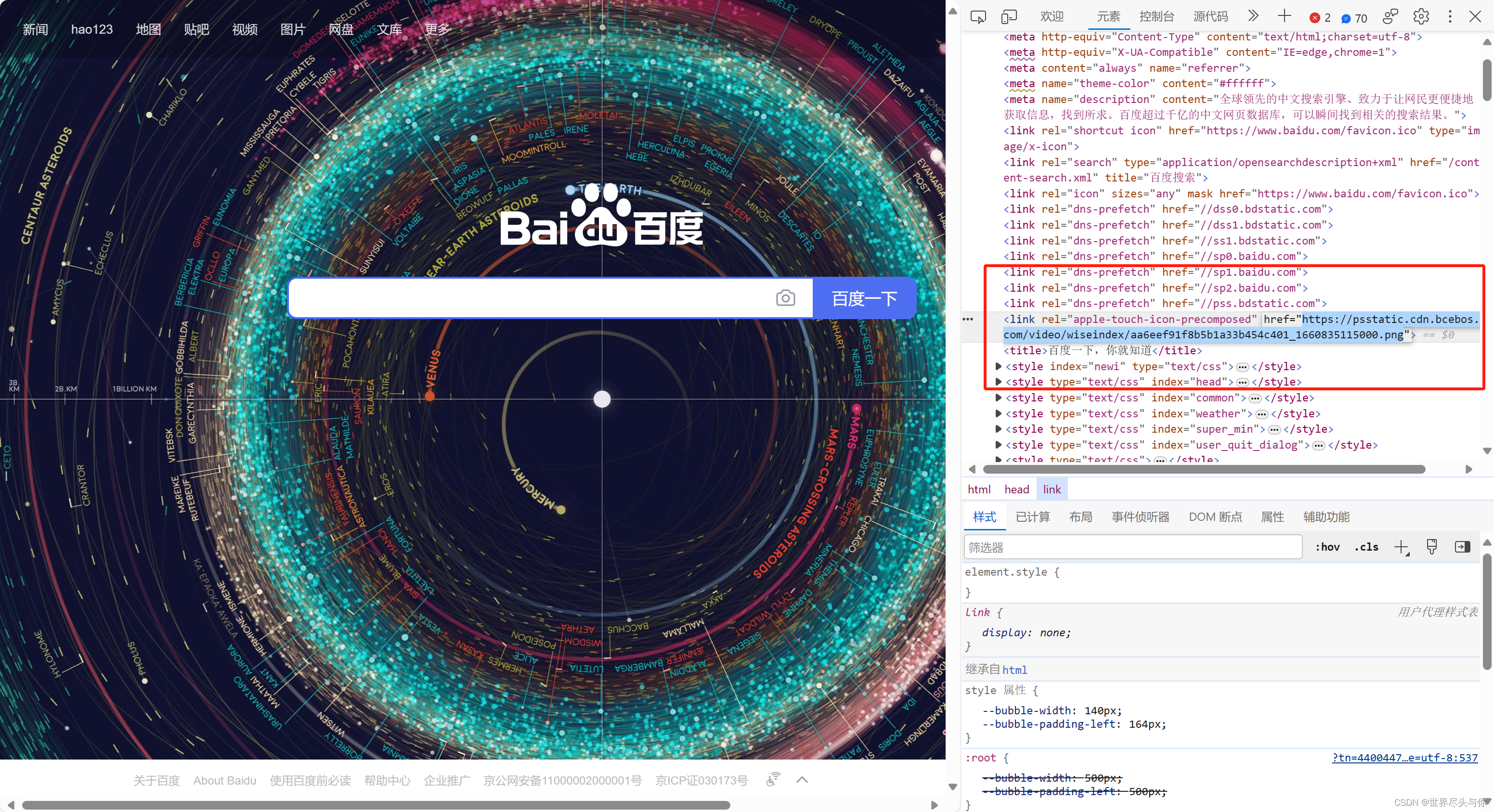Activate the inspect element picker icon
Screen dimensions: 1494x812
pos(978,17)
